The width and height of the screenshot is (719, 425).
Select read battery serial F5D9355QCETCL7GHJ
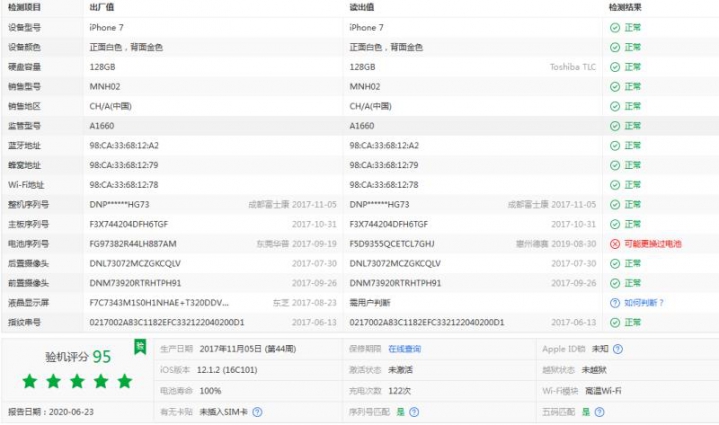click(x=392, y=244)
